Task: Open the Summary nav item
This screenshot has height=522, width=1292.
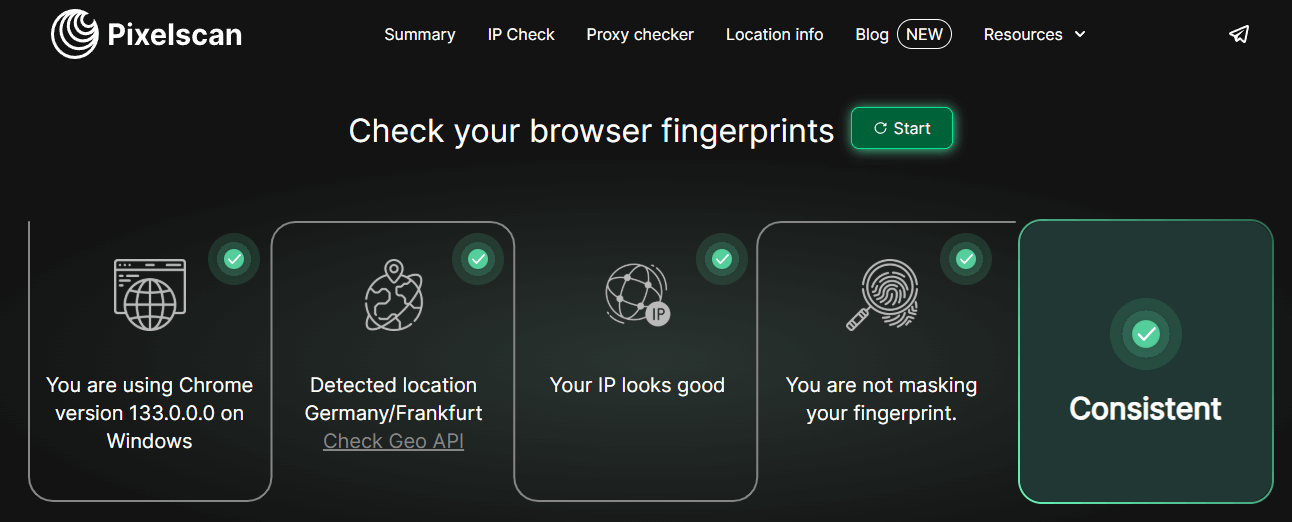Action: (419, 35)
